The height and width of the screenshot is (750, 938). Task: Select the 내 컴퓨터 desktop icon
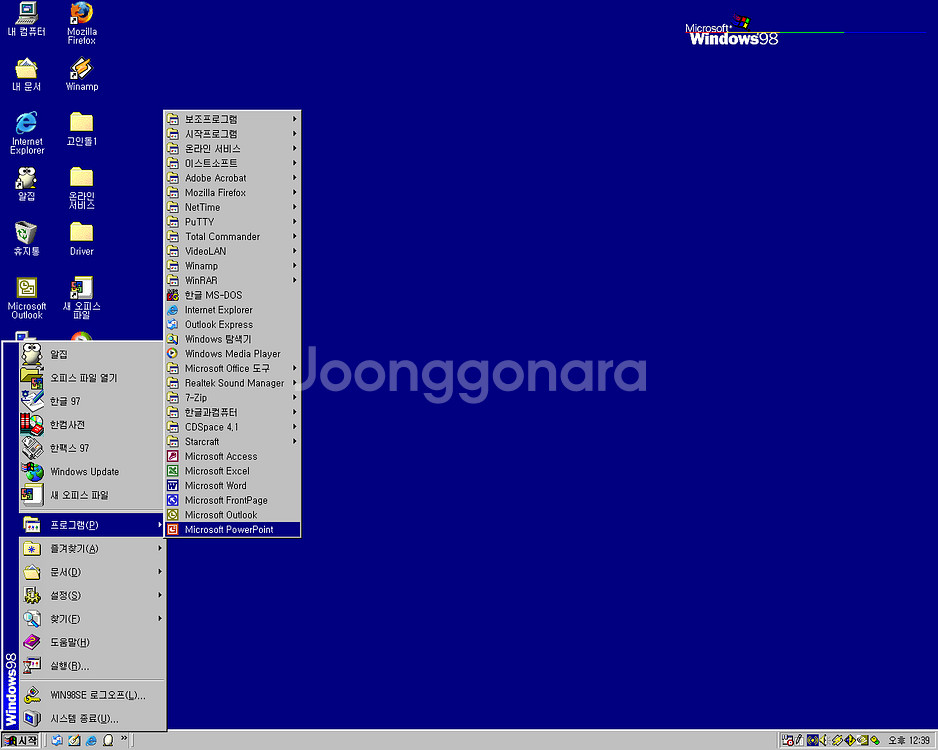click(x=26, y=19)
